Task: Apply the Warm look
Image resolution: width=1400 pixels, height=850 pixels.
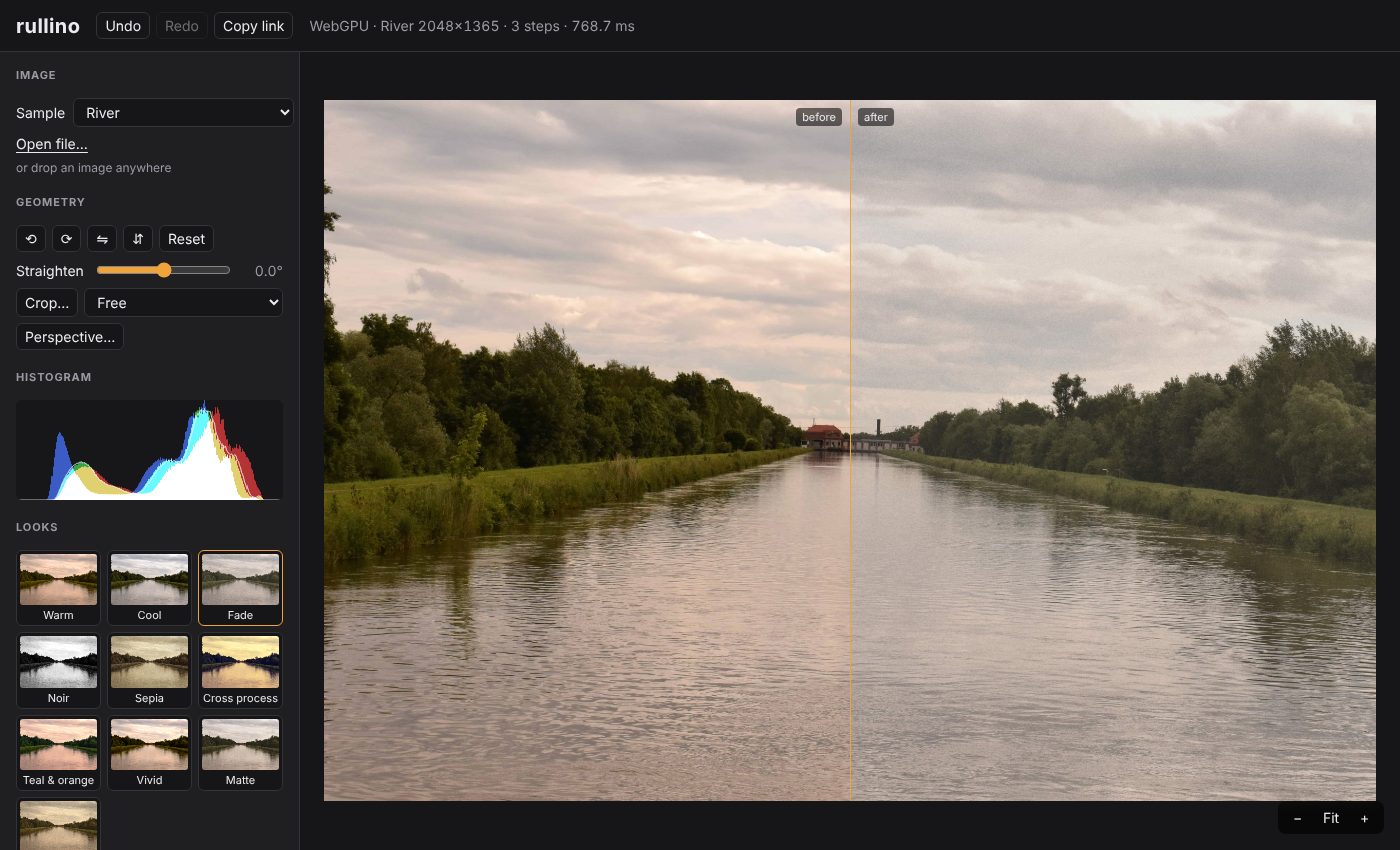Action: 59,588
